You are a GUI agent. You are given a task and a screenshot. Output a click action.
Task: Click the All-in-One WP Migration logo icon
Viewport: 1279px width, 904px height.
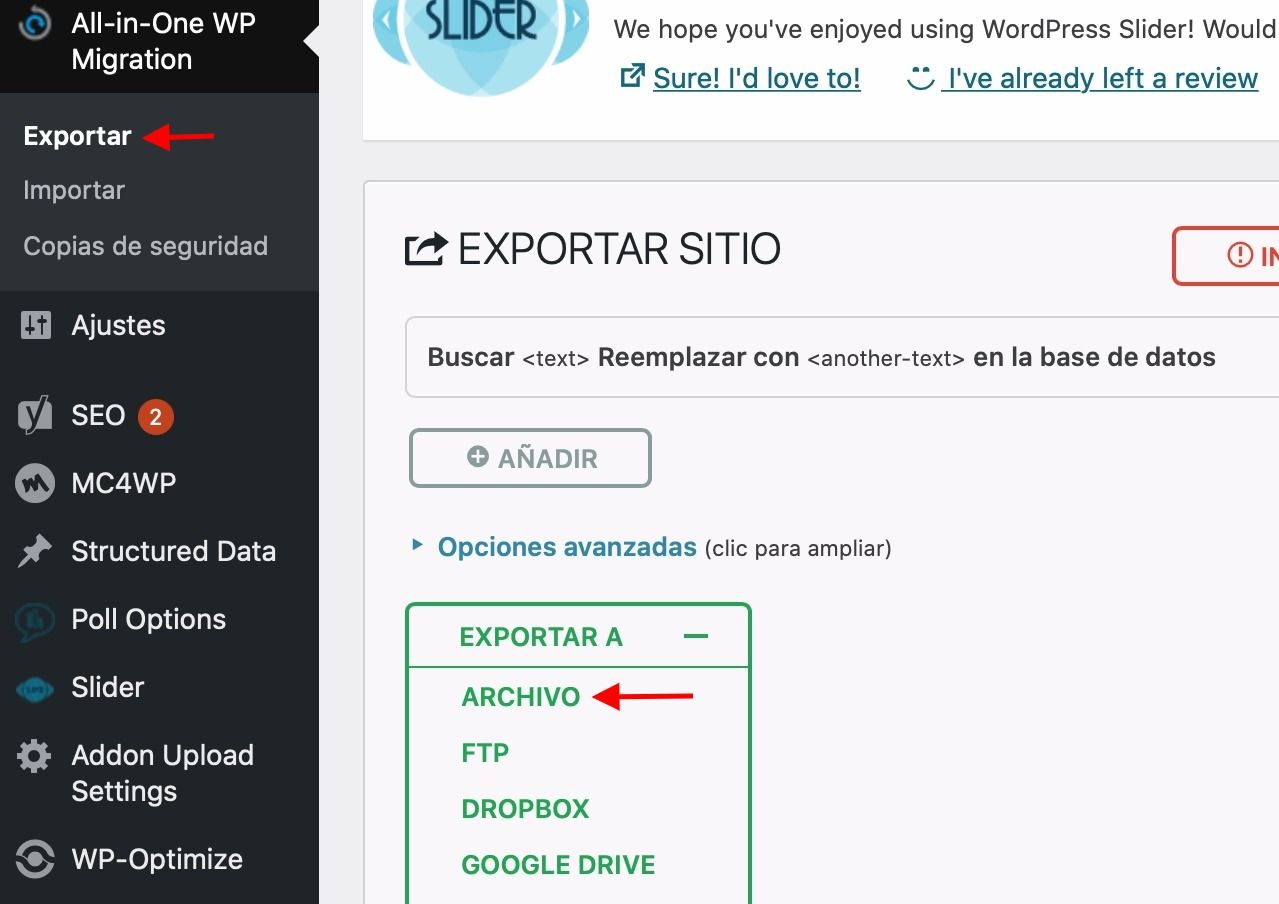point(35,22)
